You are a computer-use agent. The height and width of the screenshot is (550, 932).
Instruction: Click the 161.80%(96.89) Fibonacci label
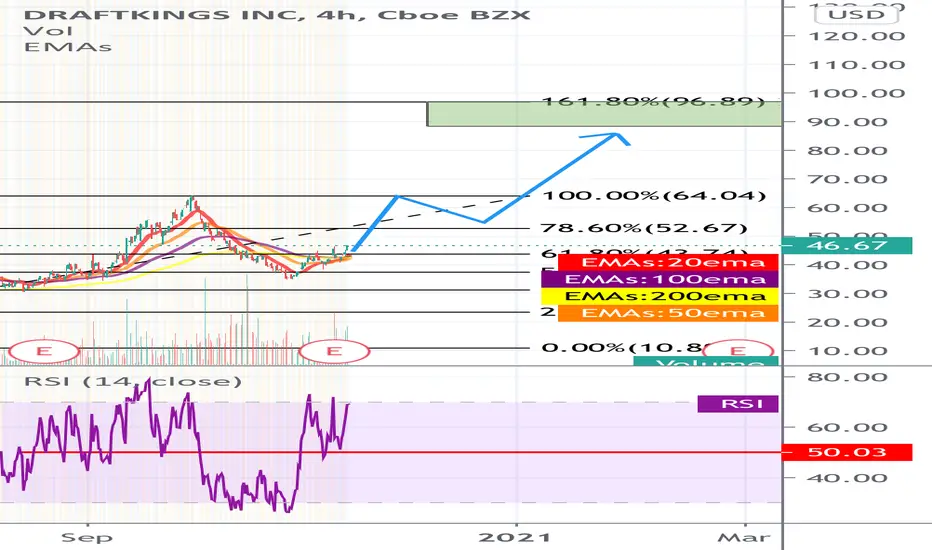coord(653,102)
